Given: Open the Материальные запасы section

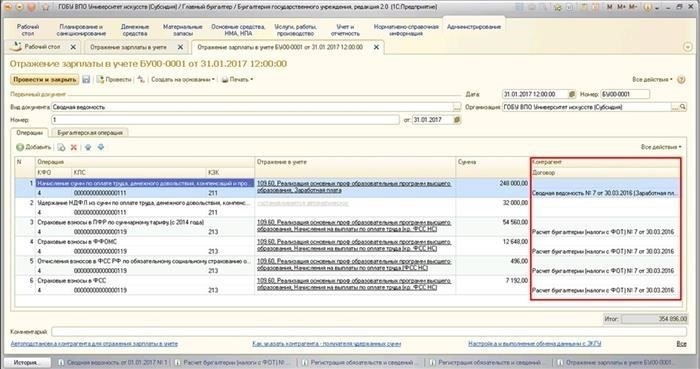Looking at the screenshot, I should (183, 30).
